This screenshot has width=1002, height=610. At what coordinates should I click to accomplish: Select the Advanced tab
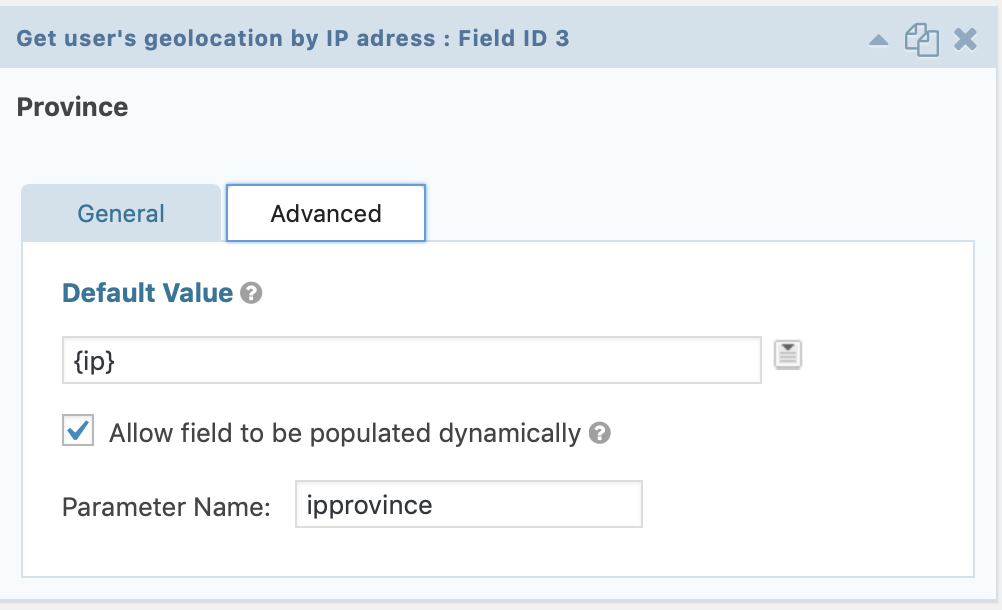tap(326, 213)
